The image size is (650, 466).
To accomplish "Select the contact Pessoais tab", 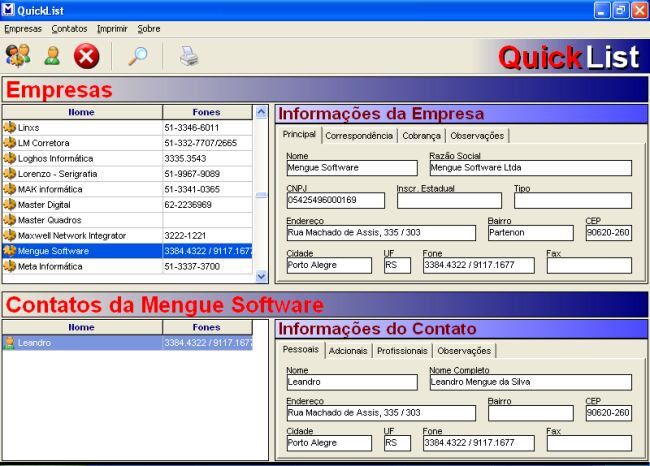I will (301, 350).
